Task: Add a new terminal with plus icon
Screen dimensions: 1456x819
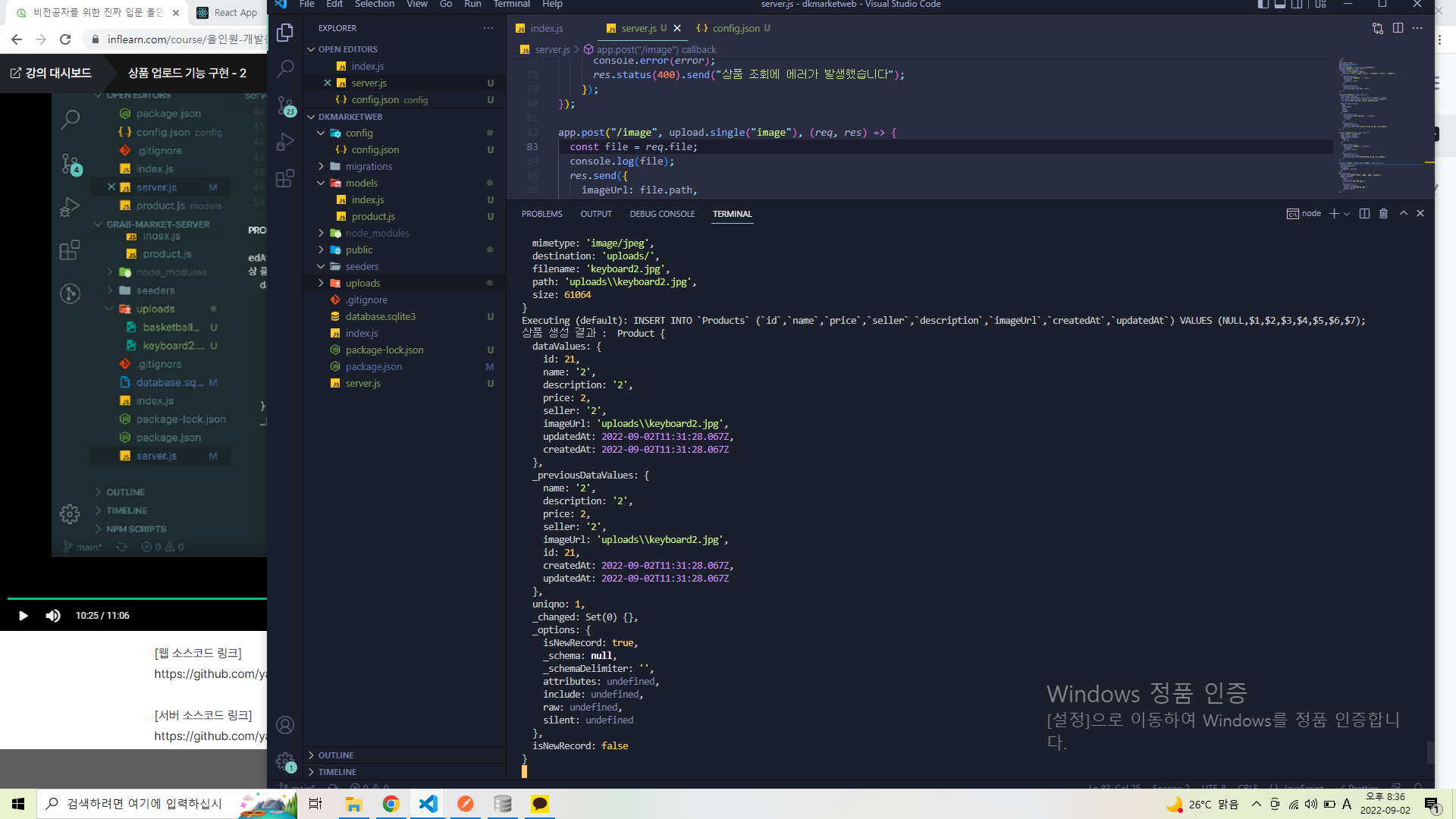Action: pos(1334,214)
